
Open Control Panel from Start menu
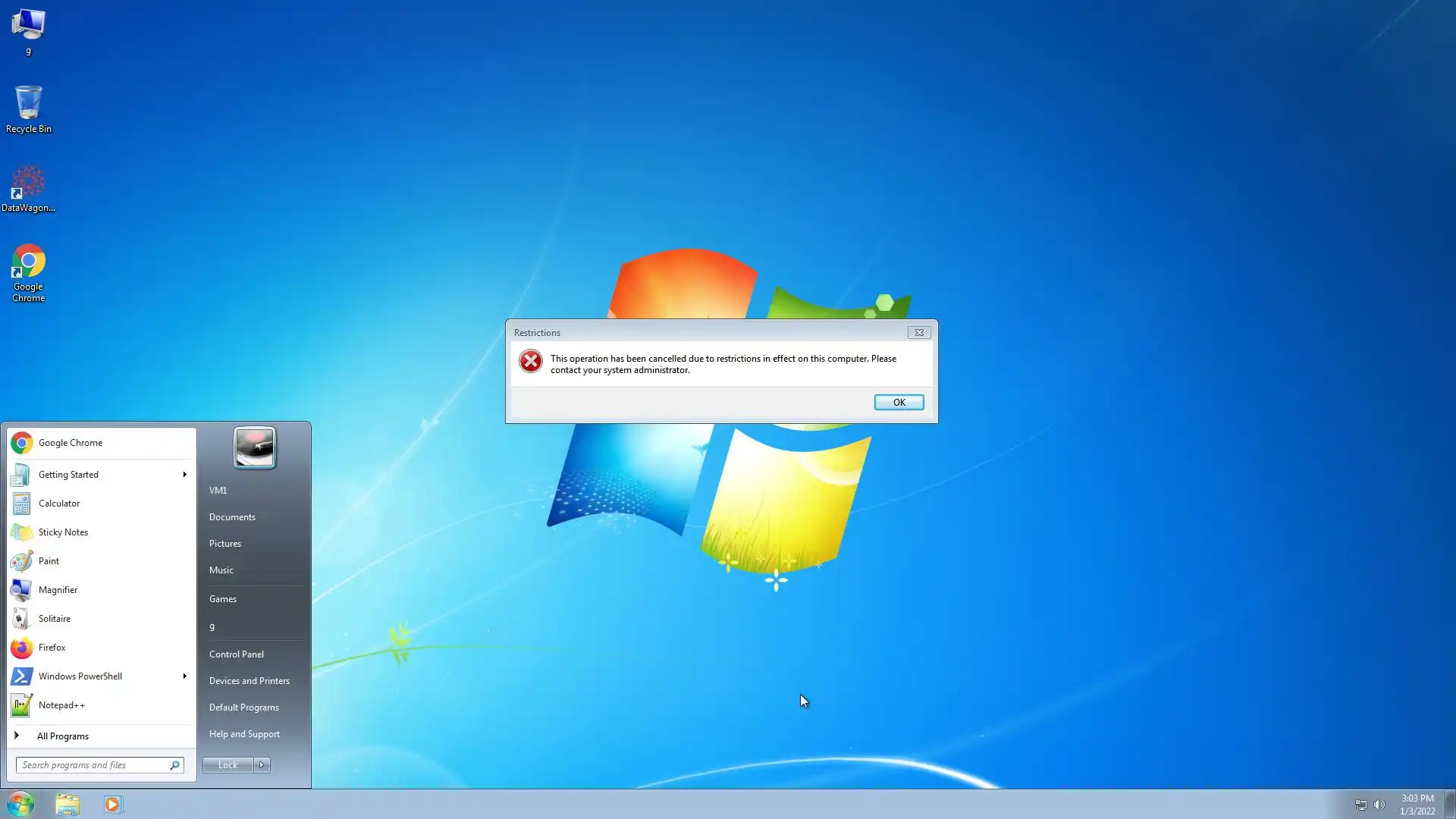pyautogui.click(x=236, y=654)
